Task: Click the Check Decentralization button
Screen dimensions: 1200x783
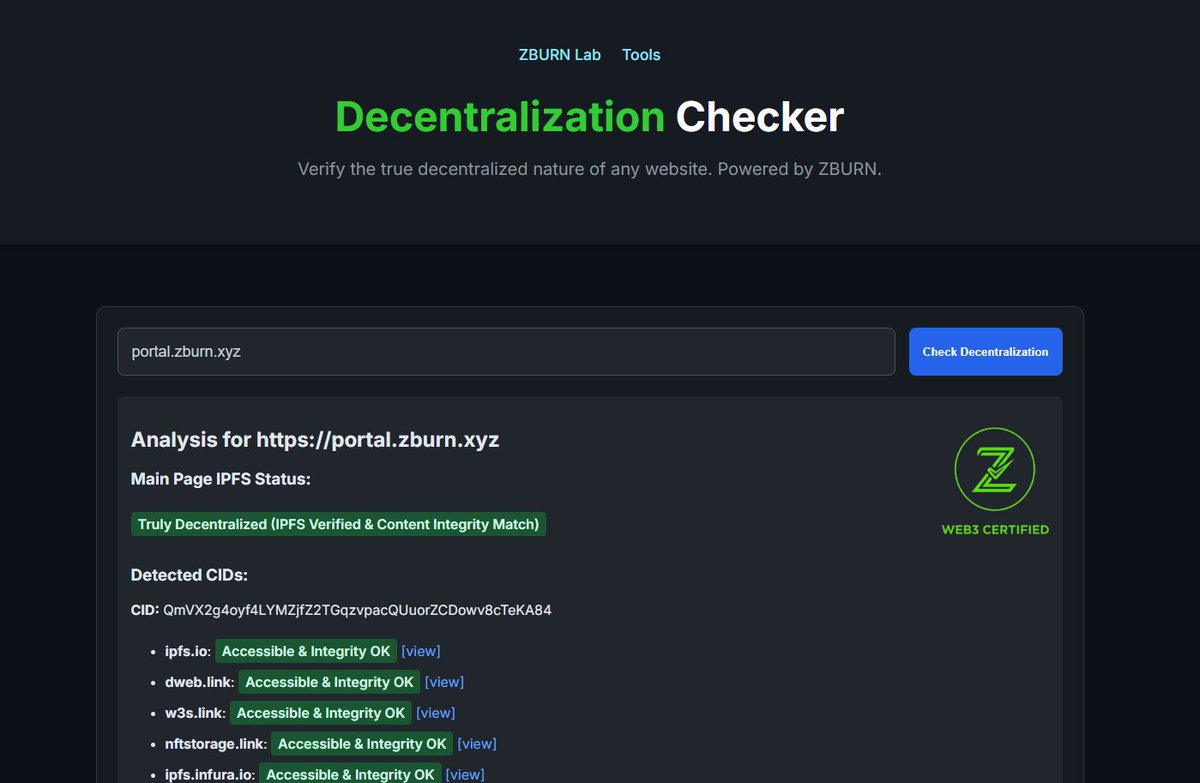Action: pyautogui.click(x=985, y=352)
